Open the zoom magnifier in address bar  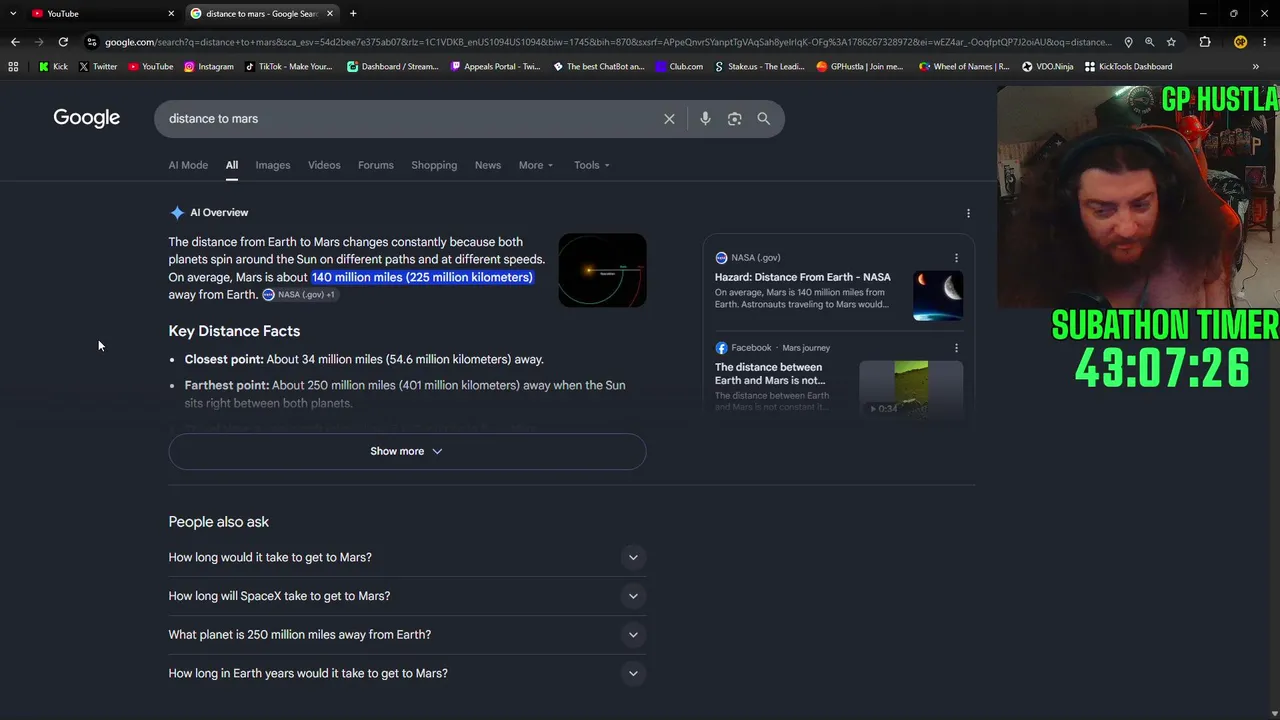click(x=1150, y=42)
